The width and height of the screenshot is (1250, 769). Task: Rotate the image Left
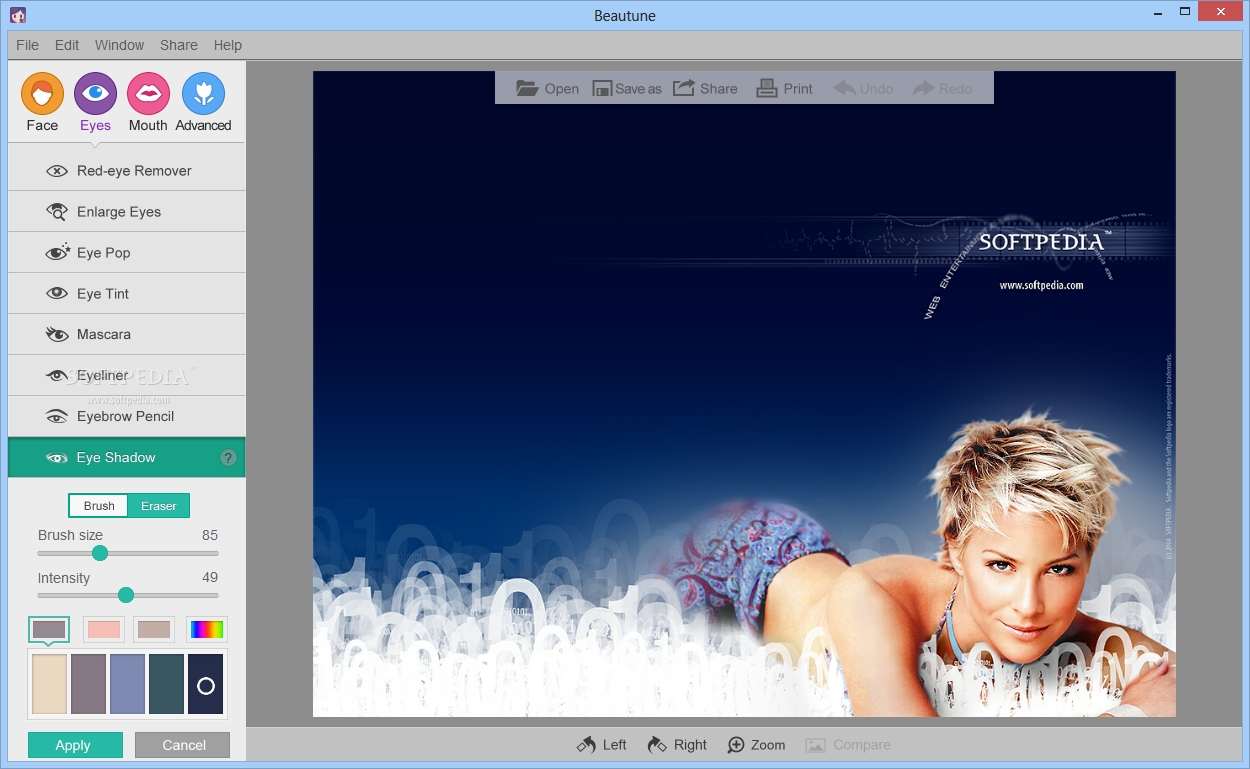pyautogui.click(x=602, y=745)
